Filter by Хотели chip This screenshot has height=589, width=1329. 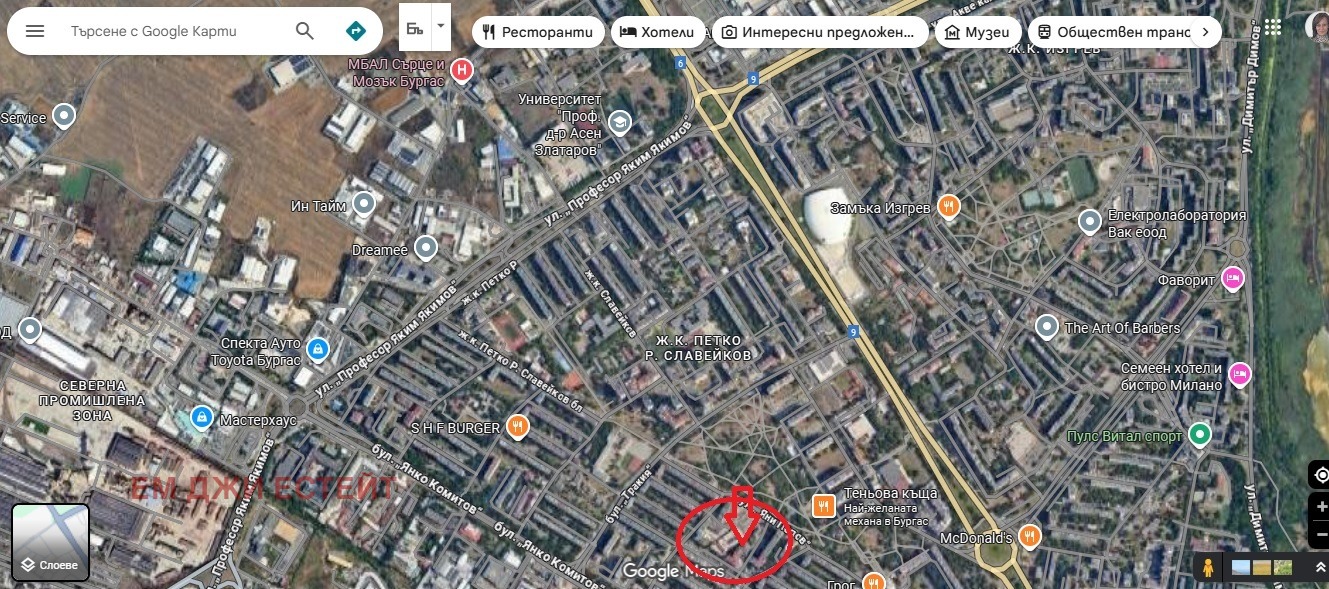[x=658, y=32]
